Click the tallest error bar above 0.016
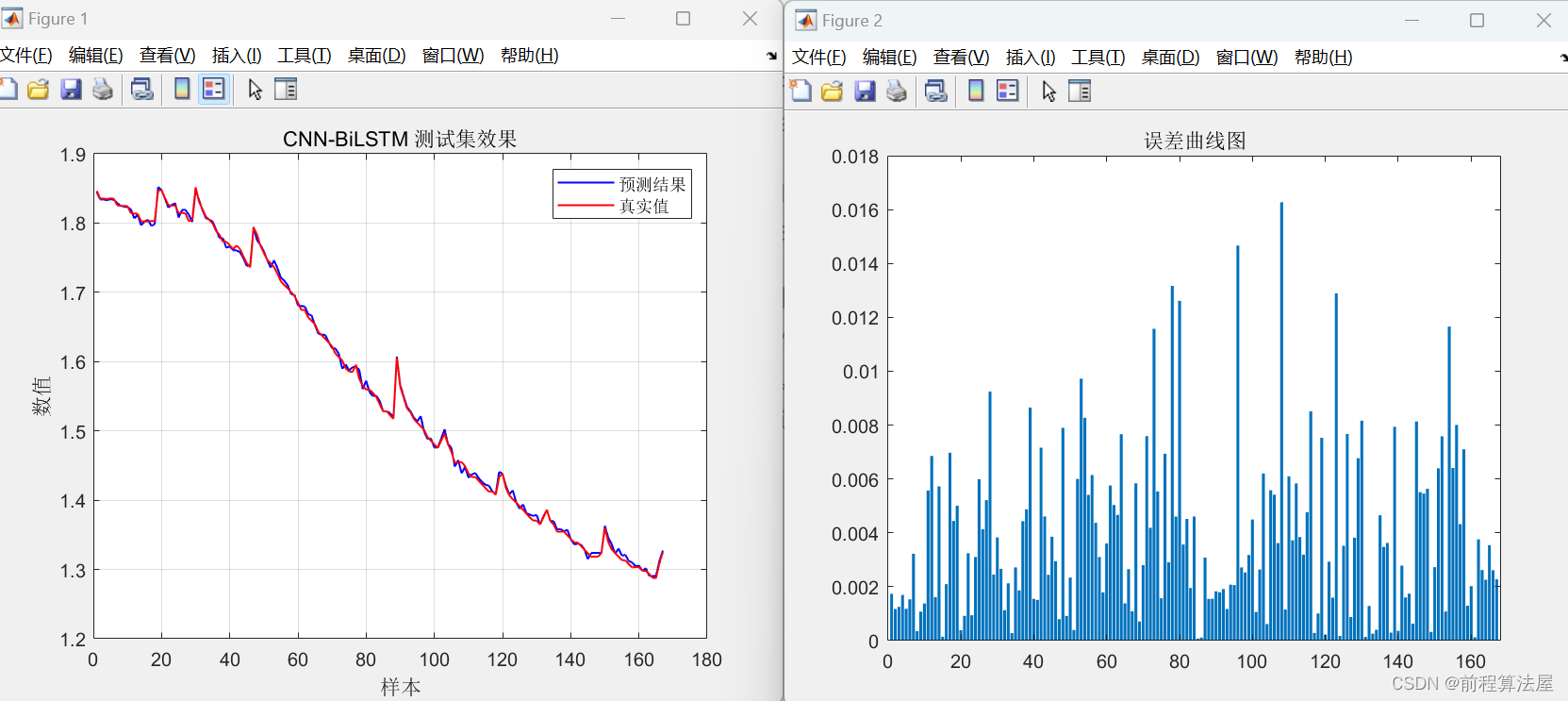 [x=1281, y=421]
